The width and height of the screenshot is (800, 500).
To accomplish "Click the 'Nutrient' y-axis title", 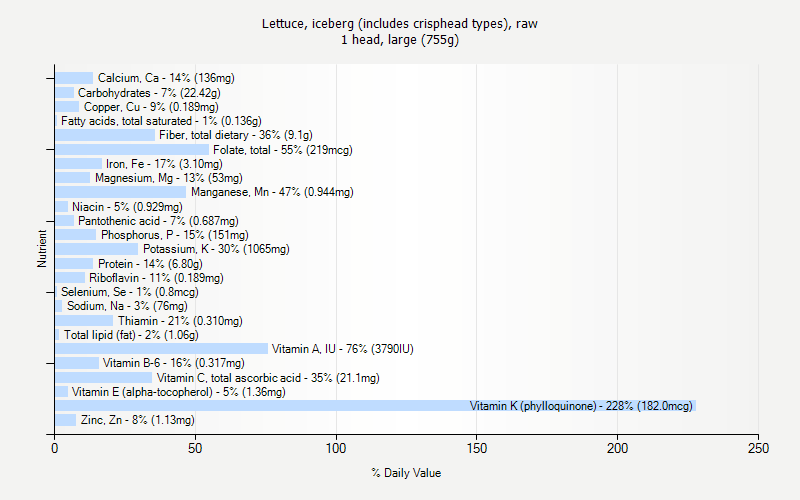I will coord(42,249).
